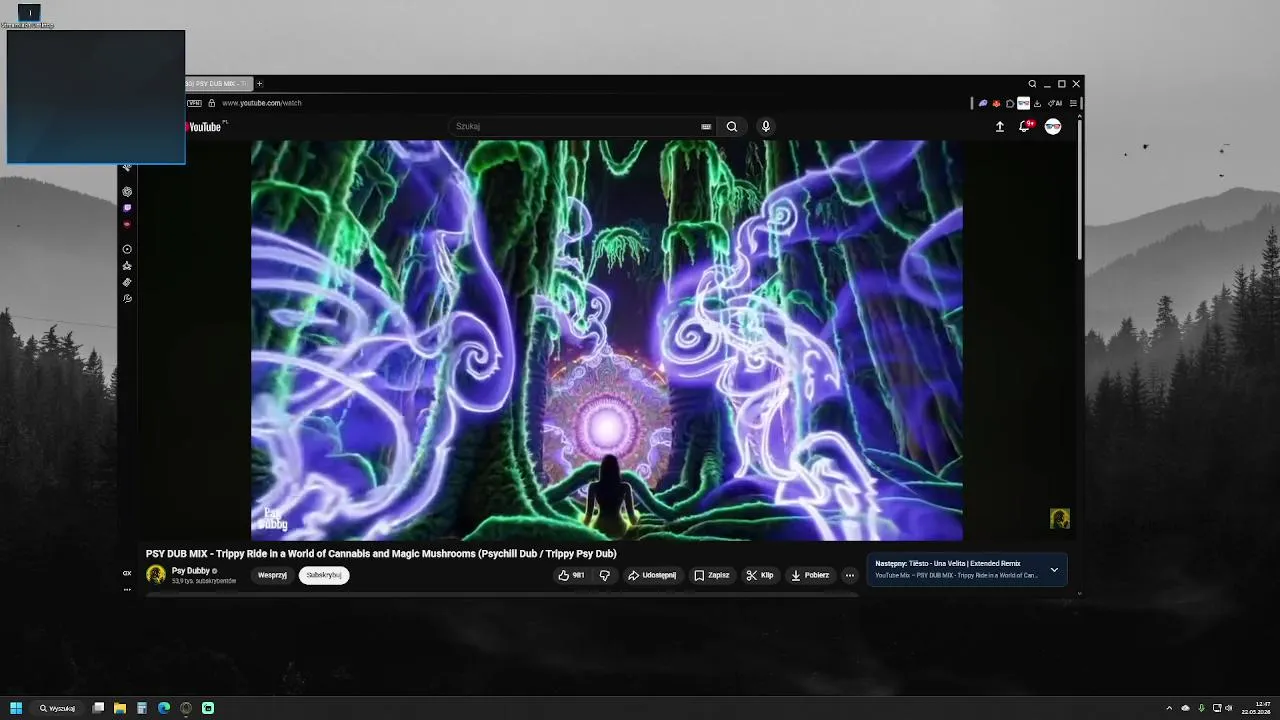Dislike the video with thumbs down
The image size is (1280, 720).
604,575
